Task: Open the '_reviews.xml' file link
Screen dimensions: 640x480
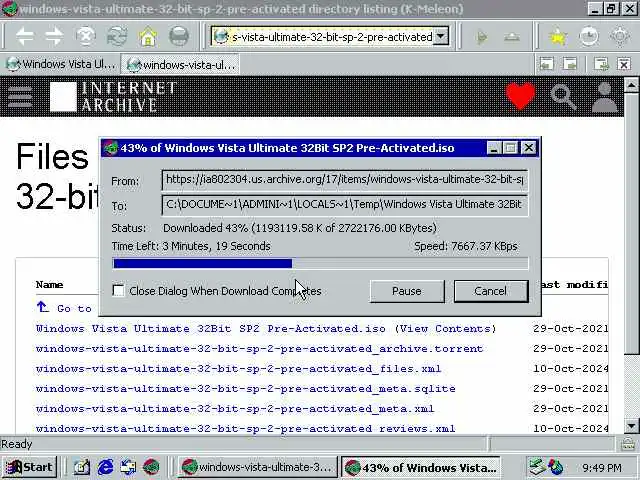Action: click(x=246, y=429)
